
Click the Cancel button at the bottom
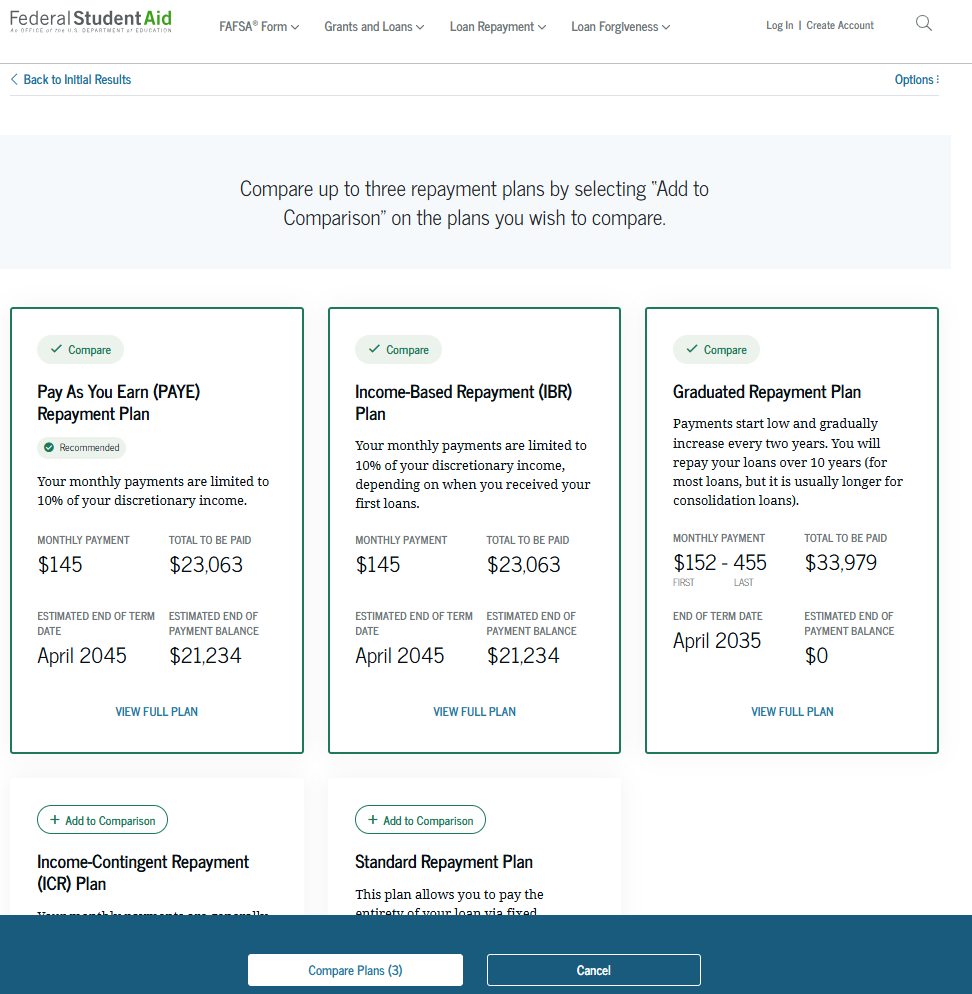pyautogui.click(x=593, y=969)
